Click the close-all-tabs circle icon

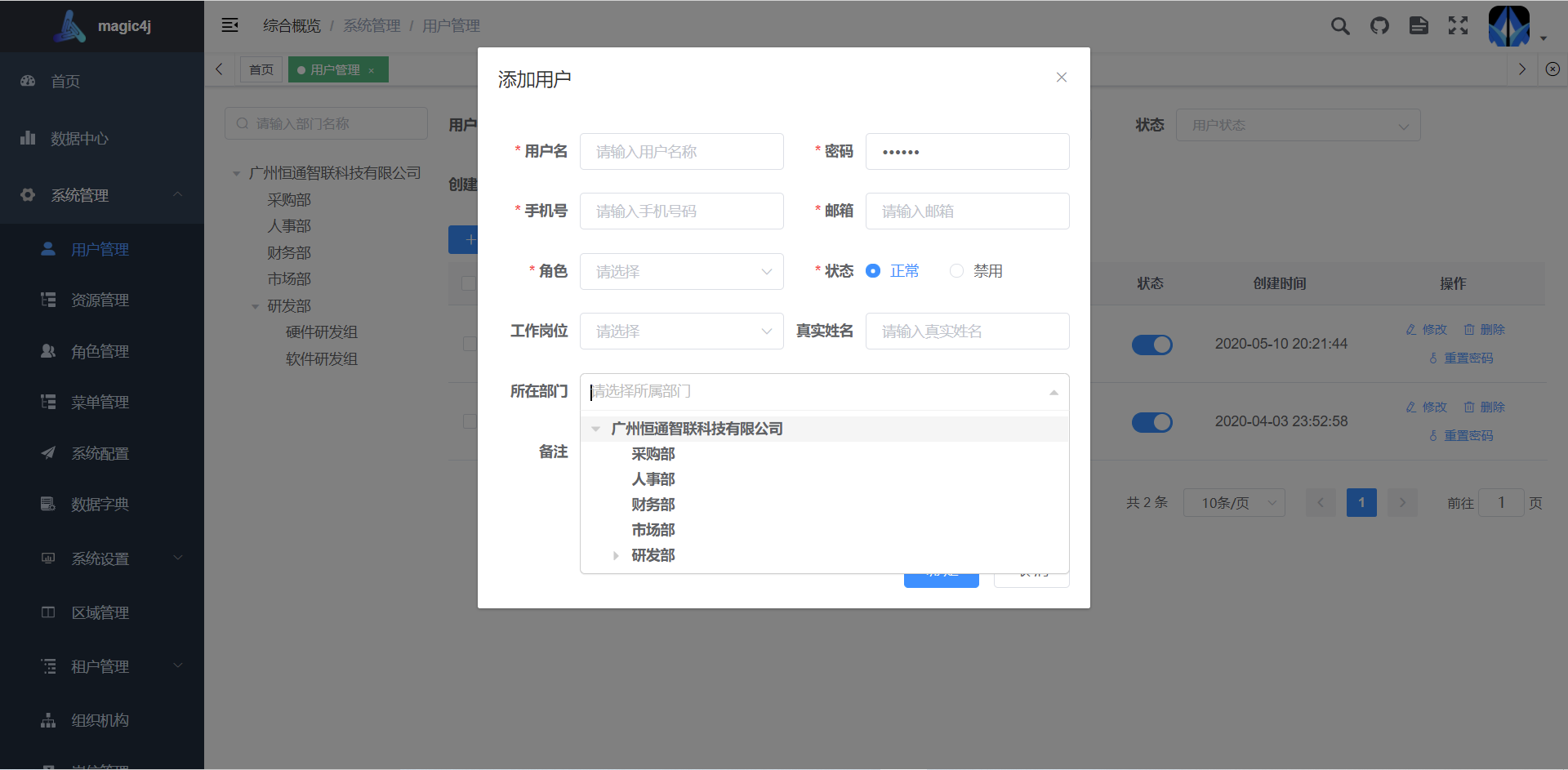click(1552, 69)
